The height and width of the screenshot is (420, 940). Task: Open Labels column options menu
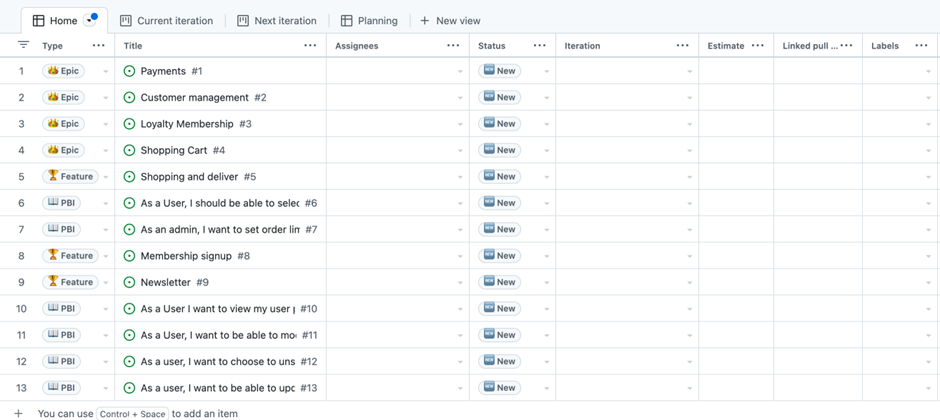click(921, 46)
